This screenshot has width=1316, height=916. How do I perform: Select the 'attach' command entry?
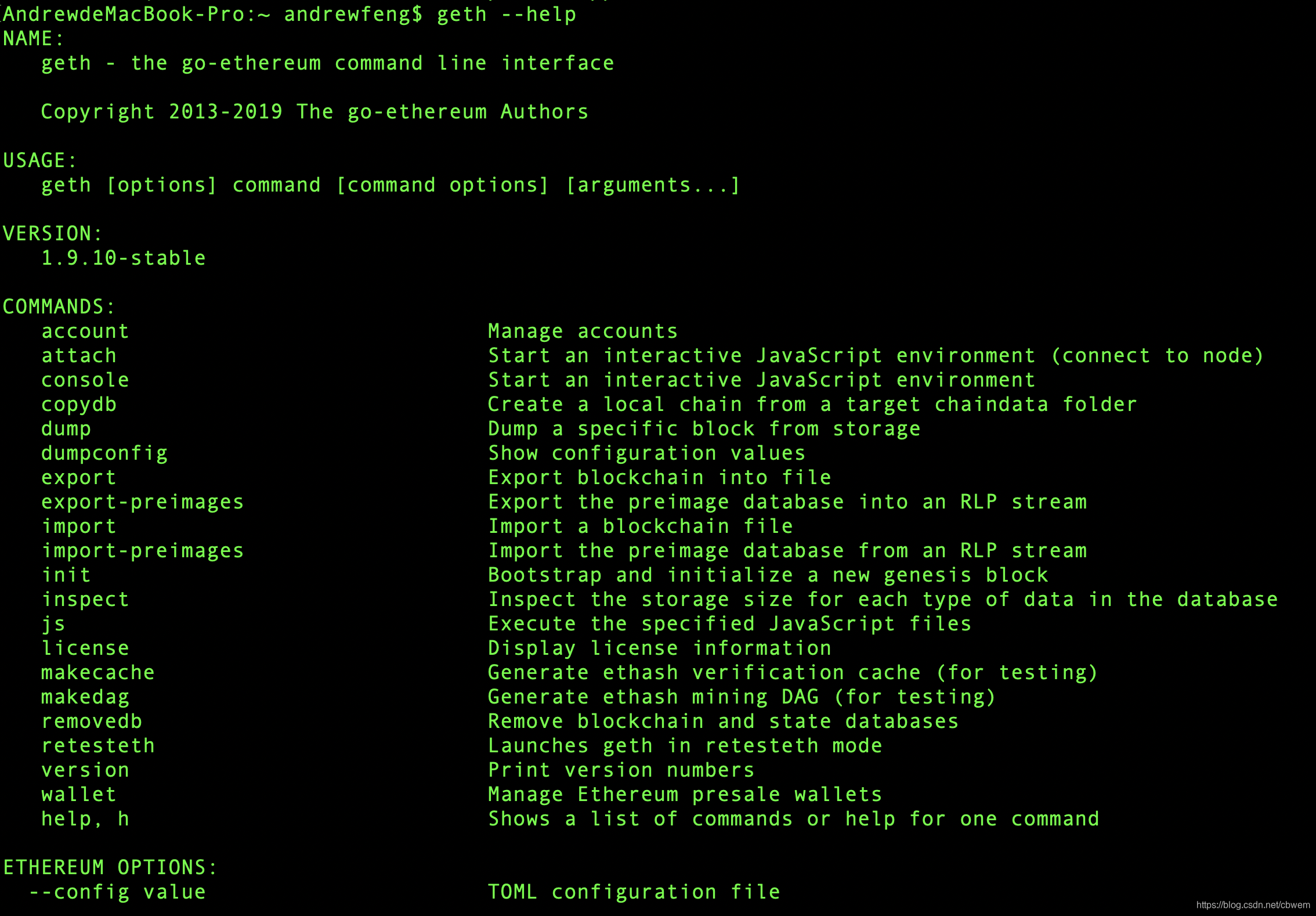(79, 355)
